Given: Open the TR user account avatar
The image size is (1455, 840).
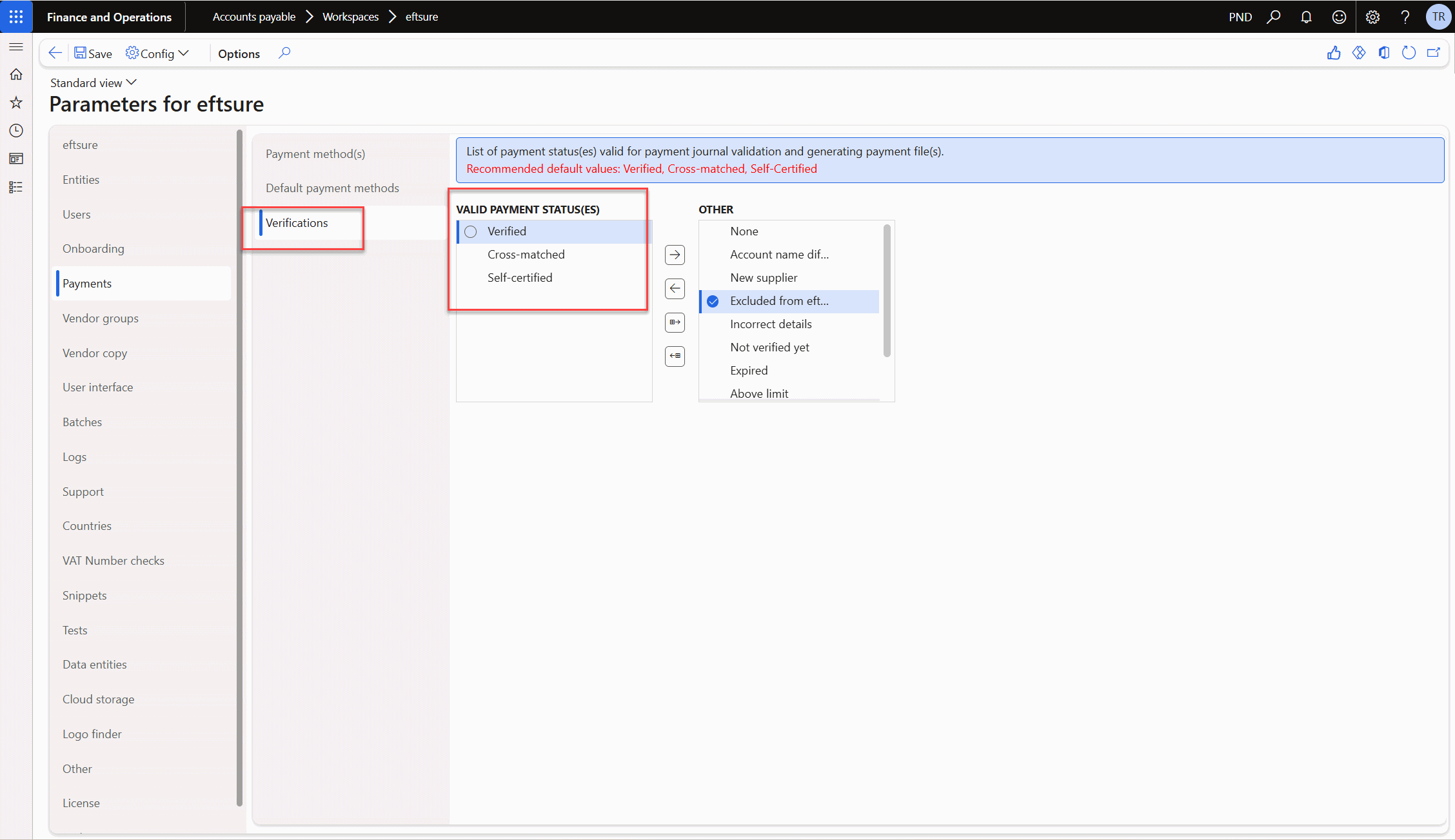Looking at the screenshot, I should point(1438,17).
